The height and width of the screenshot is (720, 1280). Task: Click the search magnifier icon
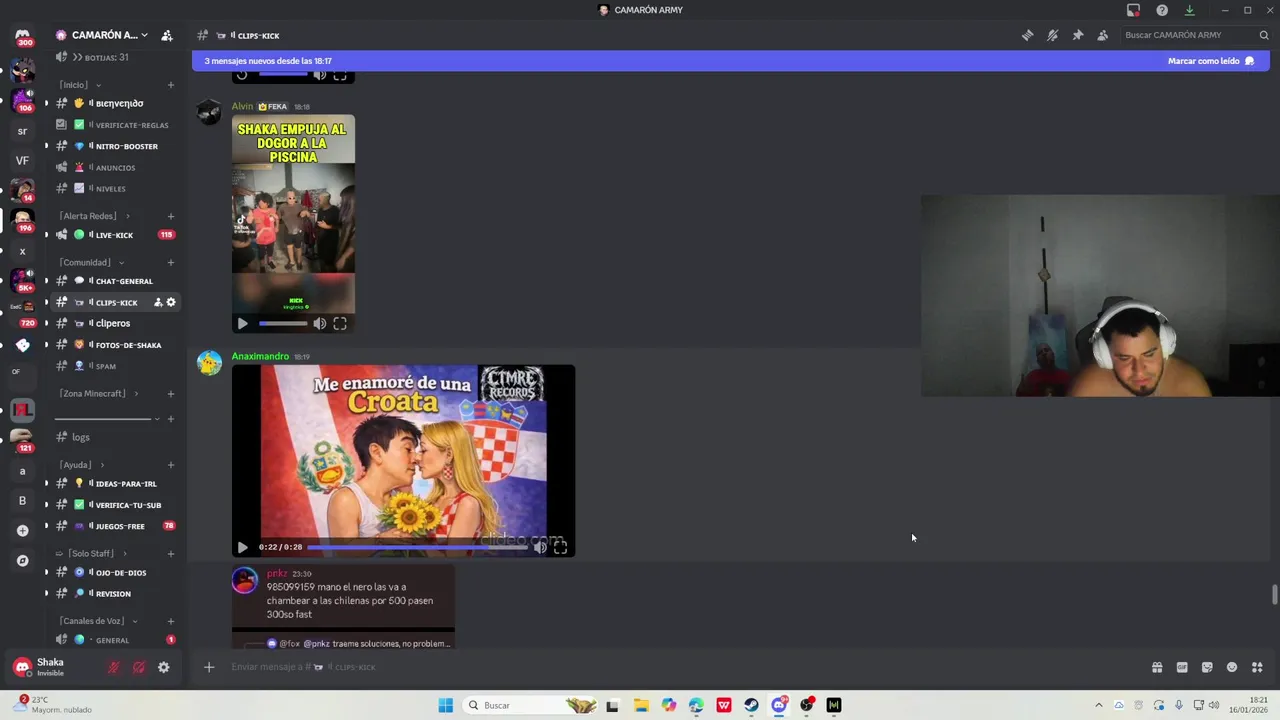tap(1264, 35)
